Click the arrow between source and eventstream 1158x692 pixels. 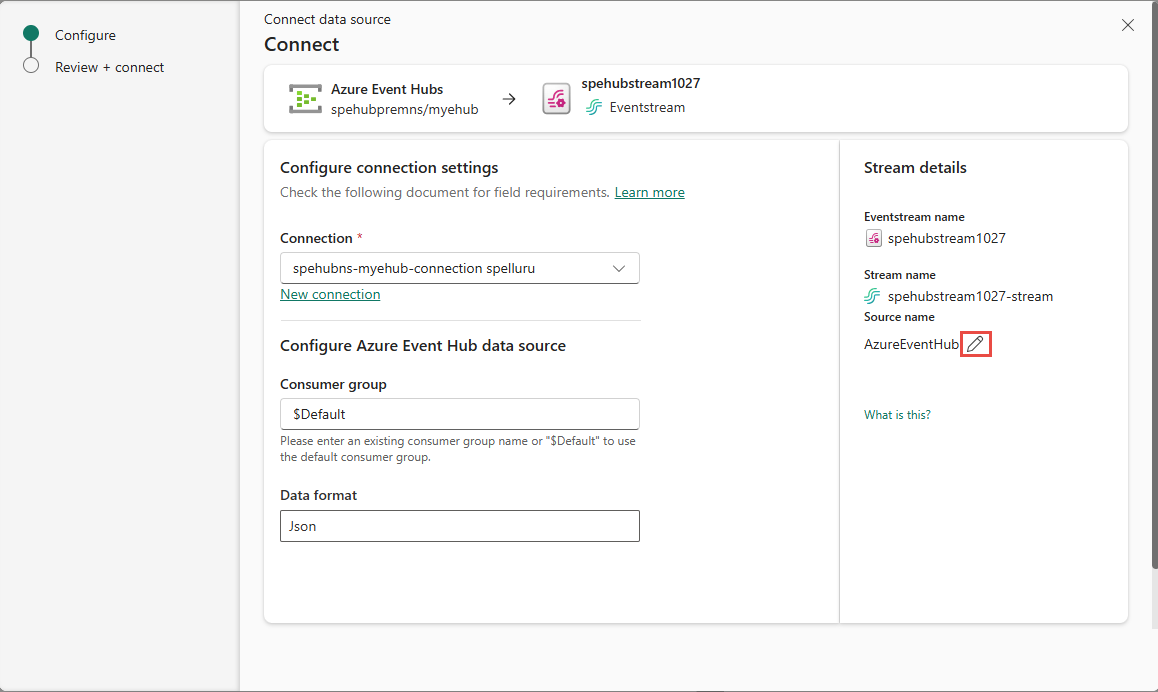pyautogui.click(x=509, y=99)
